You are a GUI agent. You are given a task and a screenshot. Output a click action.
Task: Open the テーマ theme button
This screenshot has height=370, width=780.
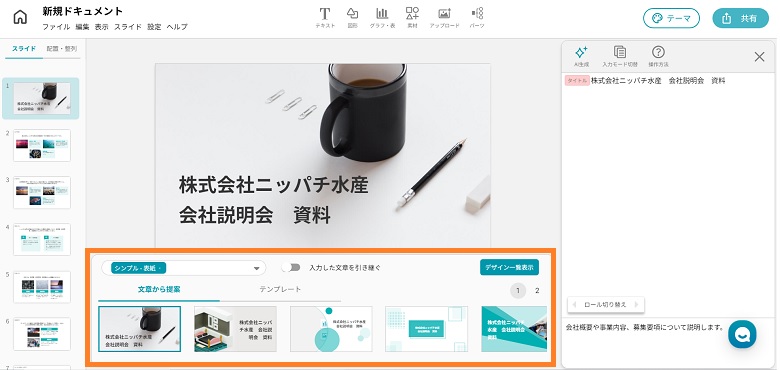tap(671, 18)
